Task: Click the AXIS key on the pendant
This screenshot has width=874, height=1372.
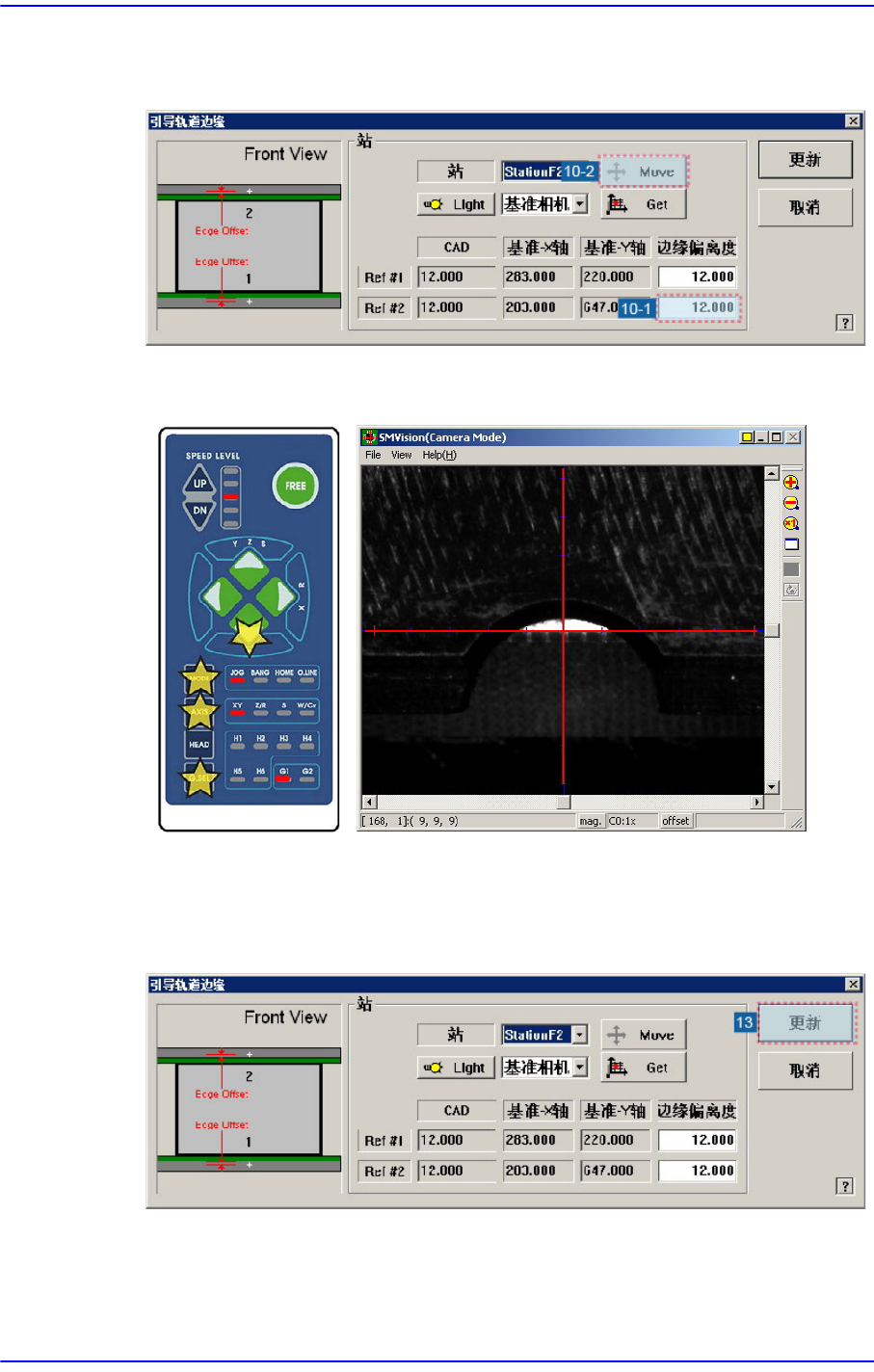Action: 199,711
